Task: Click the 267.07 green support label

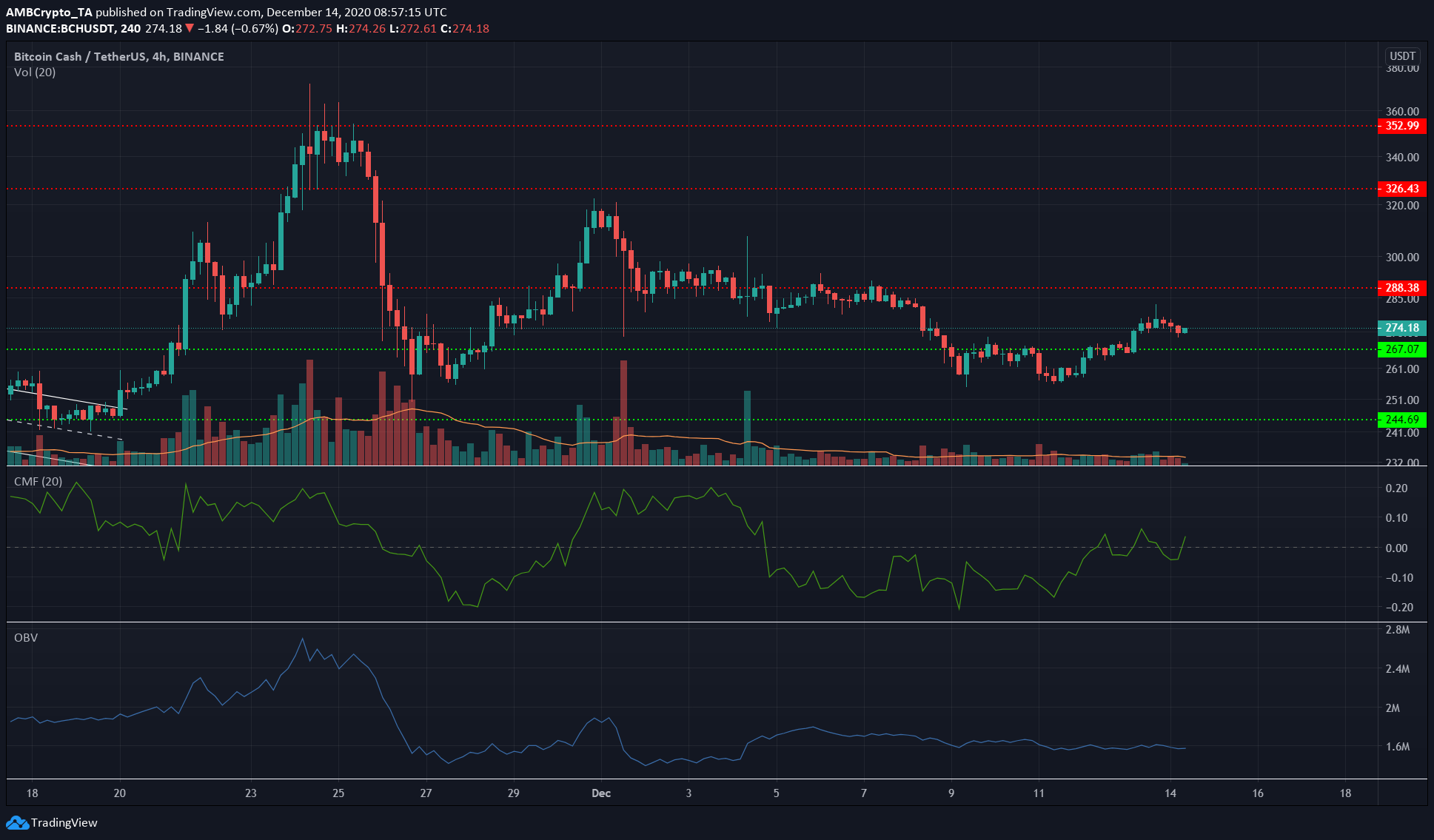Action: [x=1402, y=349]
